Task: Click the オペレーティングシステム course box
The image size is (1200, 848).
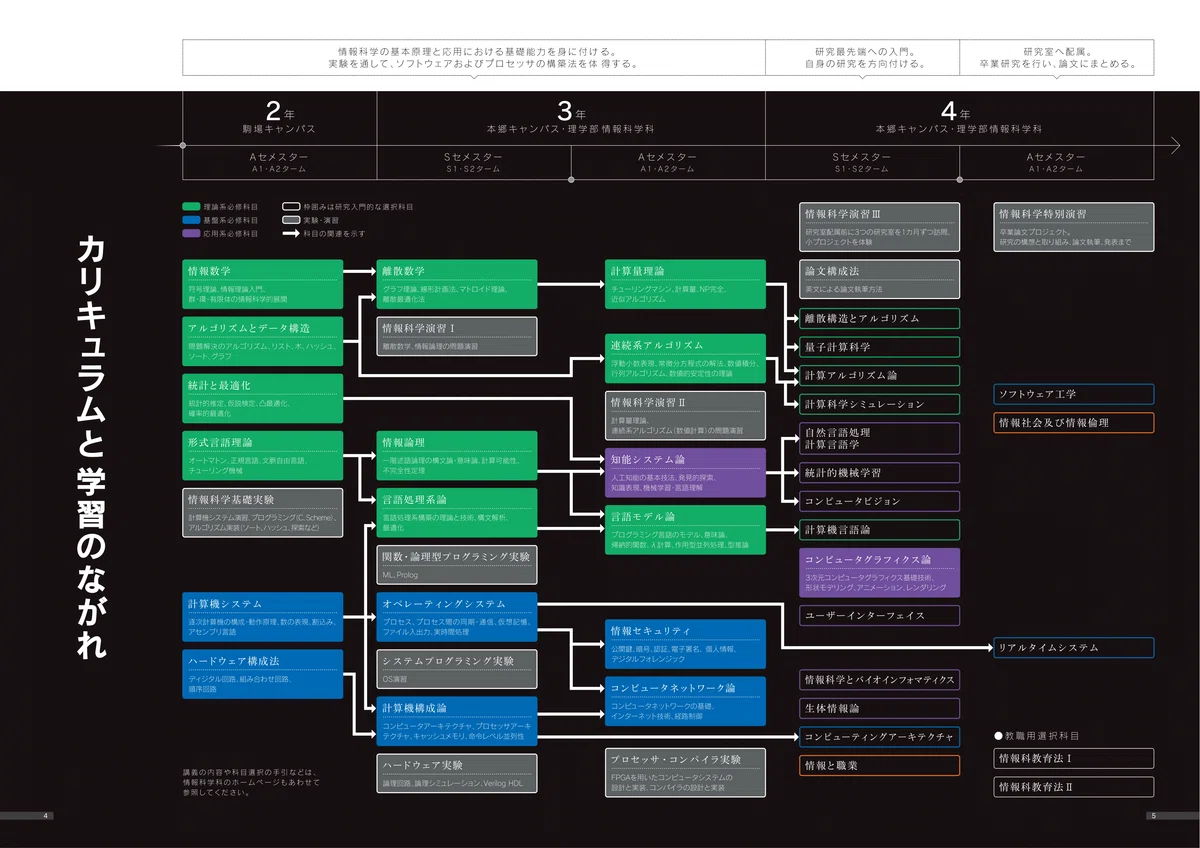Action: pos(457,617)
